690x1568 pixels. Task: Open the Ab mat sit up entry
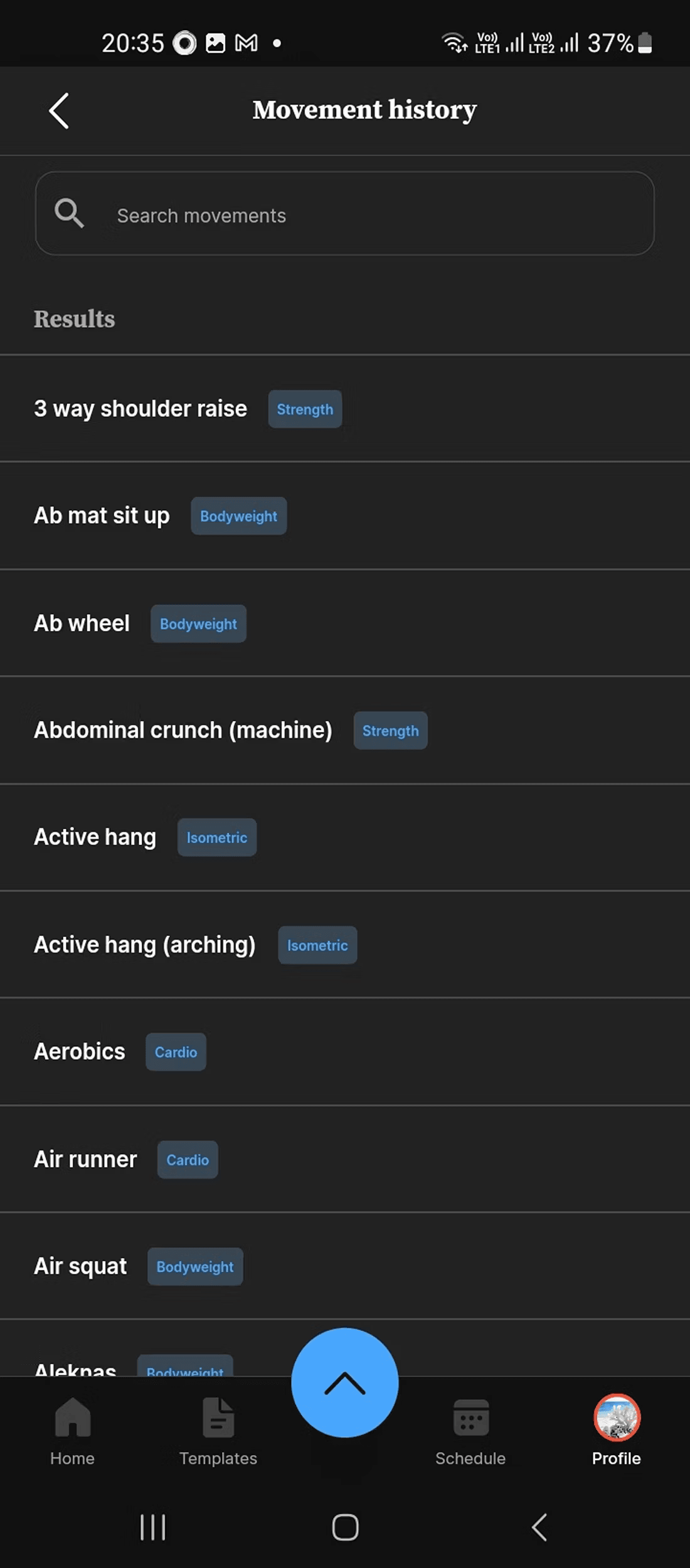point(102,516)
